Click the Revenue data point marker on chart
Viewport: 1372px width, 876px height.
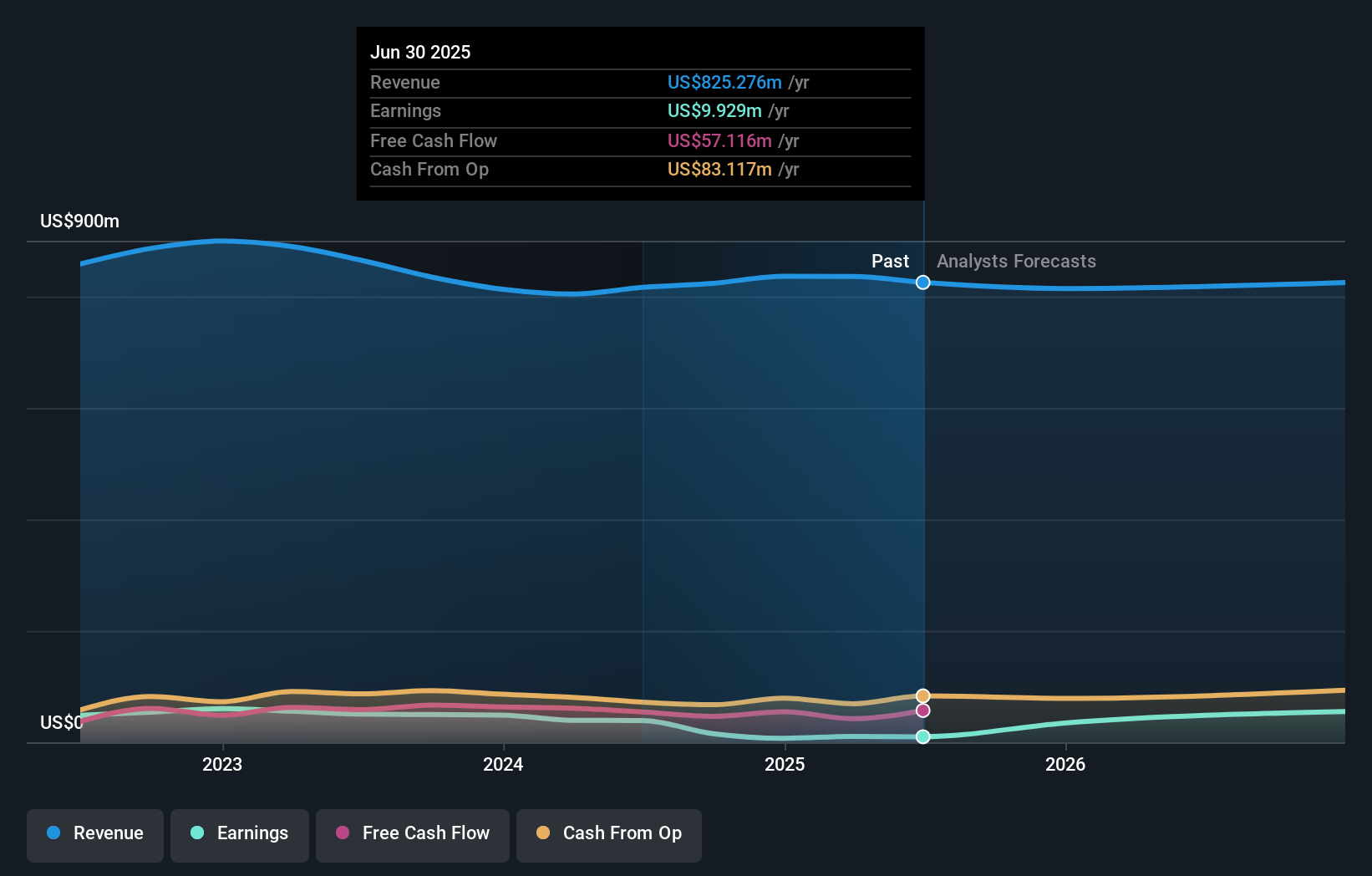[x=923, y=283]
